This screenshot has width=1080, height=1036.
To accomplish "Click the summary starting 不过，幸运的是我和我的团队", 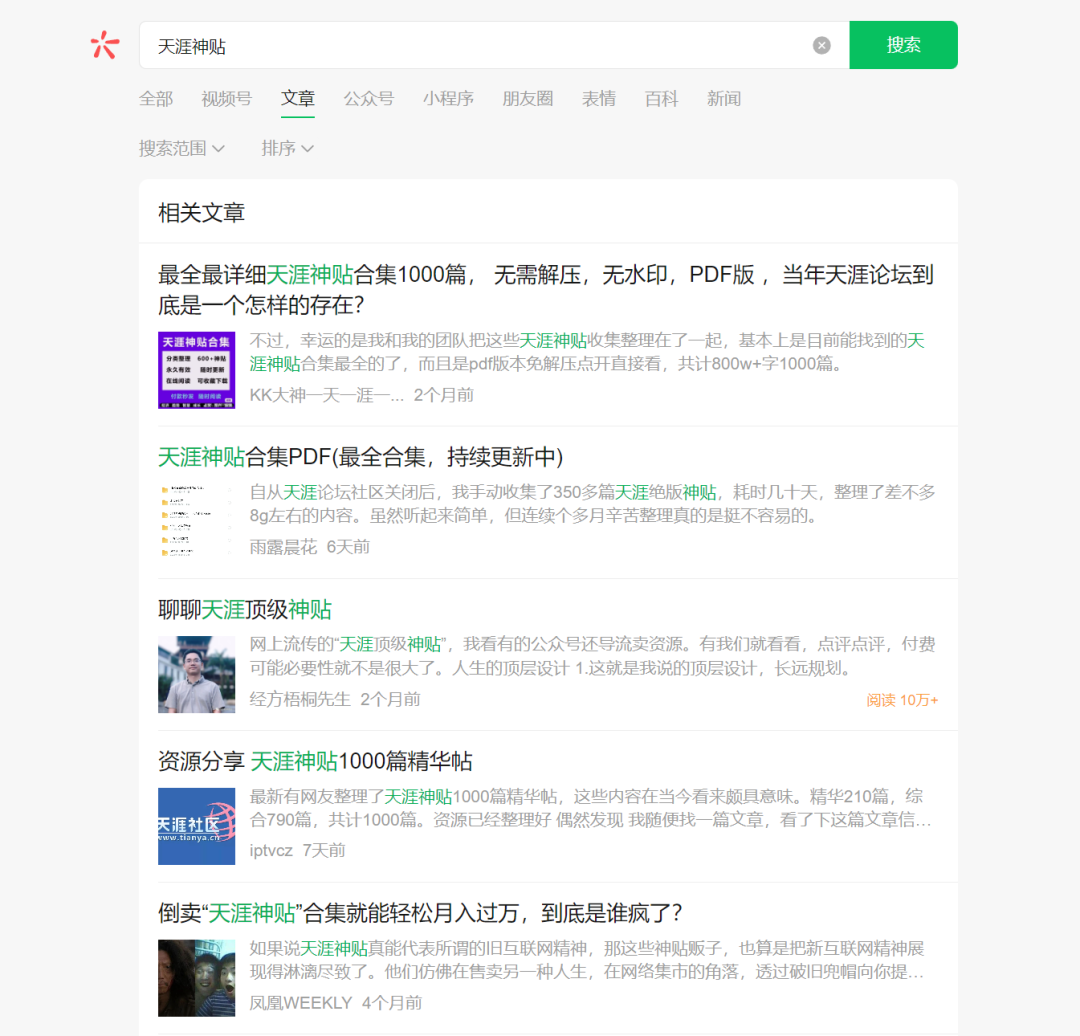I will coord(587,352).
